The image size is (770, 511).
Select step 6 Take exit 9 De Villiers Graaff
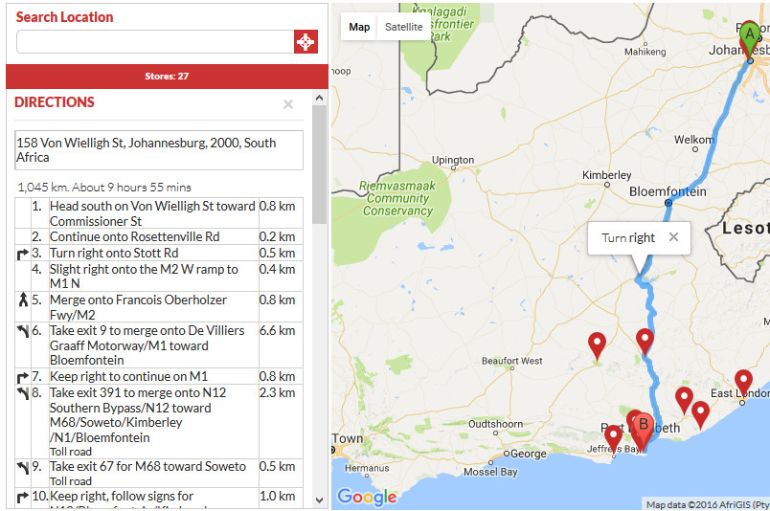point(159,345)
